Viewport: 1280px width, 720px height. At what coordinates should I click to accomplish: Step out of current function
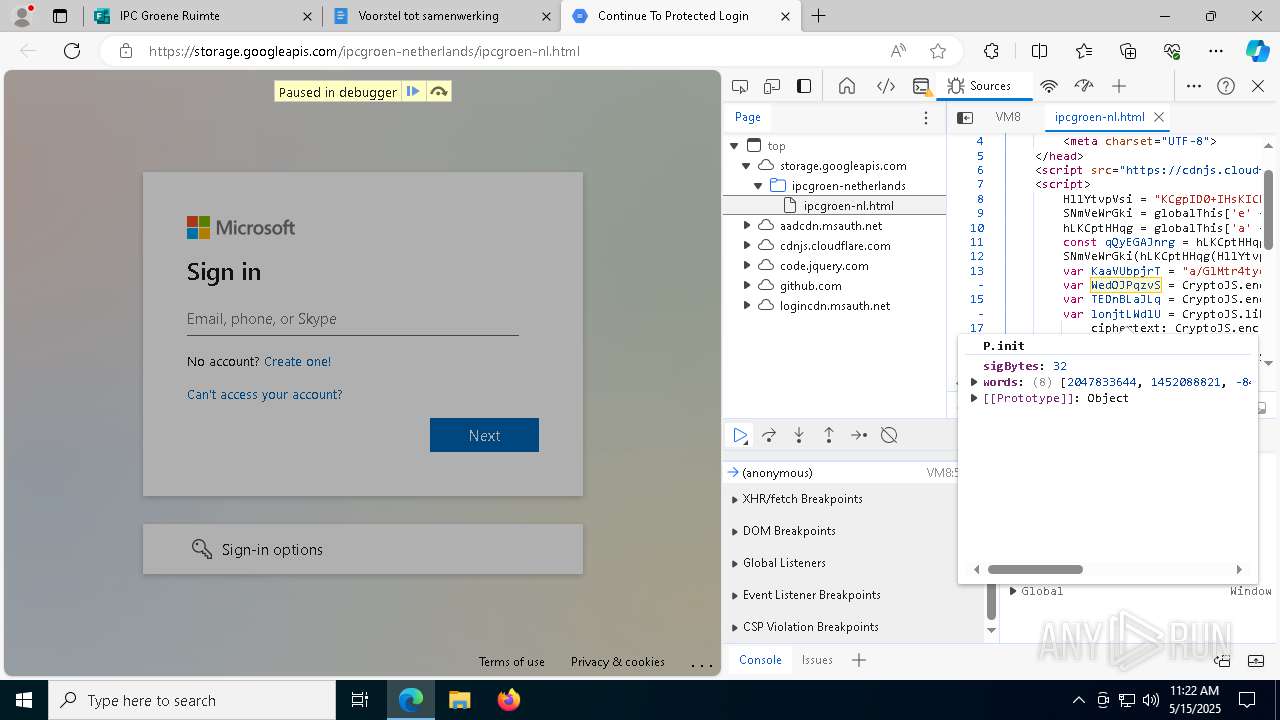tap(829, 435)
